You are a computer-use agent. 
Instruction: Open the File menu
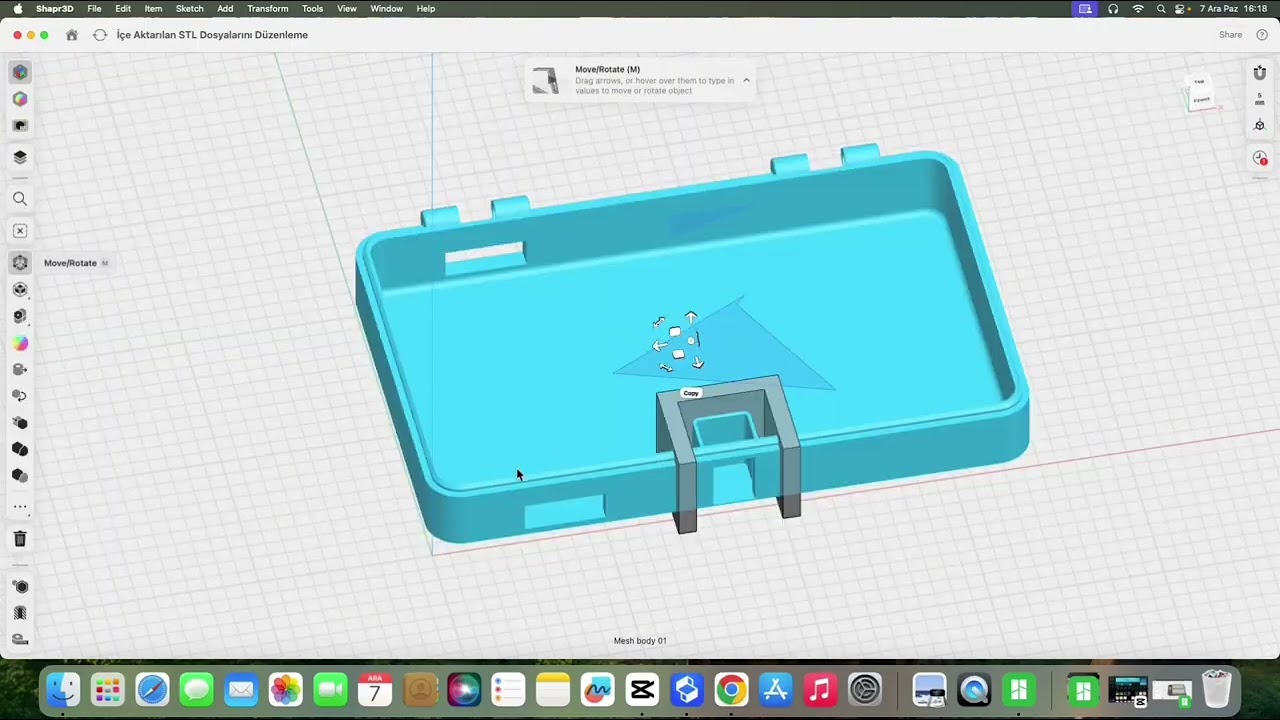[94, 9]
